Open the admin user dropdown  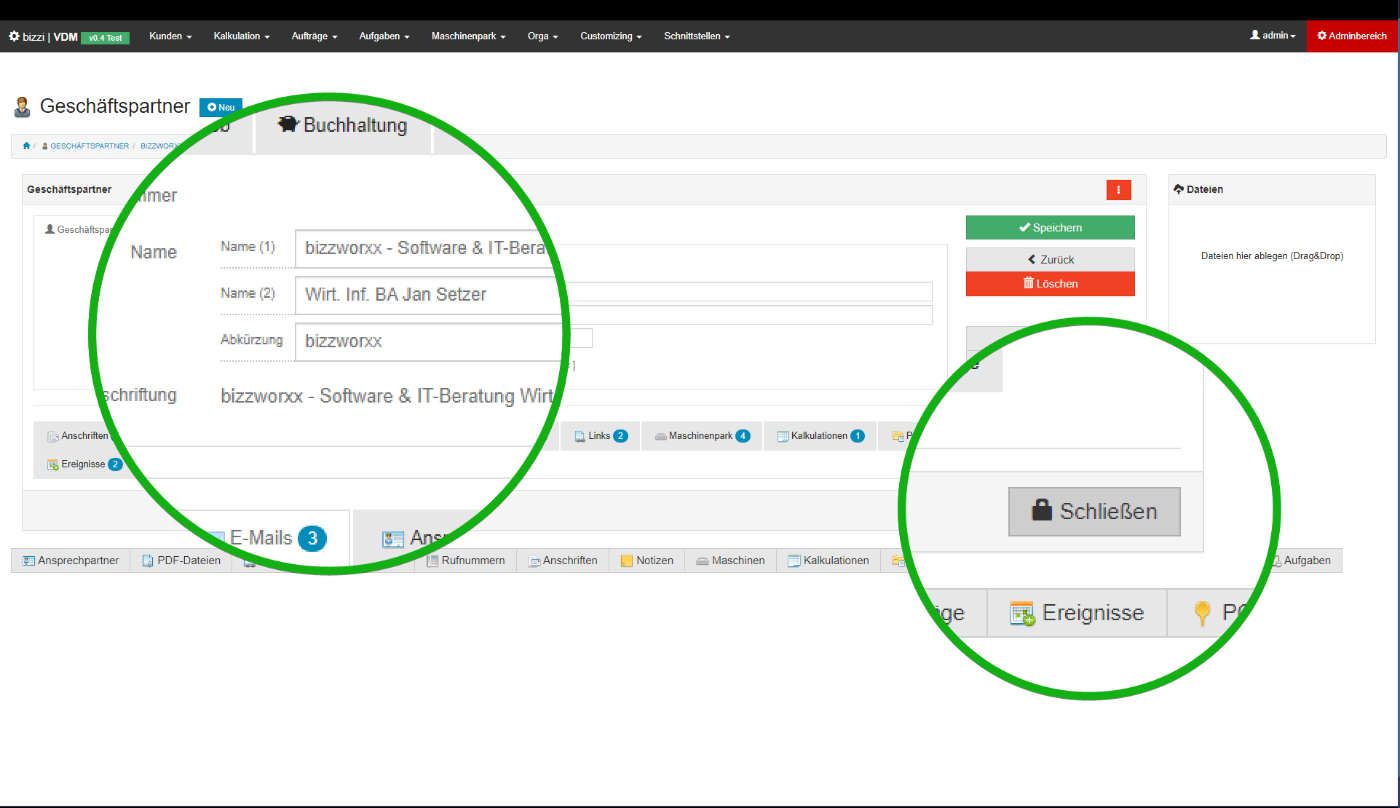[x=1272, y=36]
